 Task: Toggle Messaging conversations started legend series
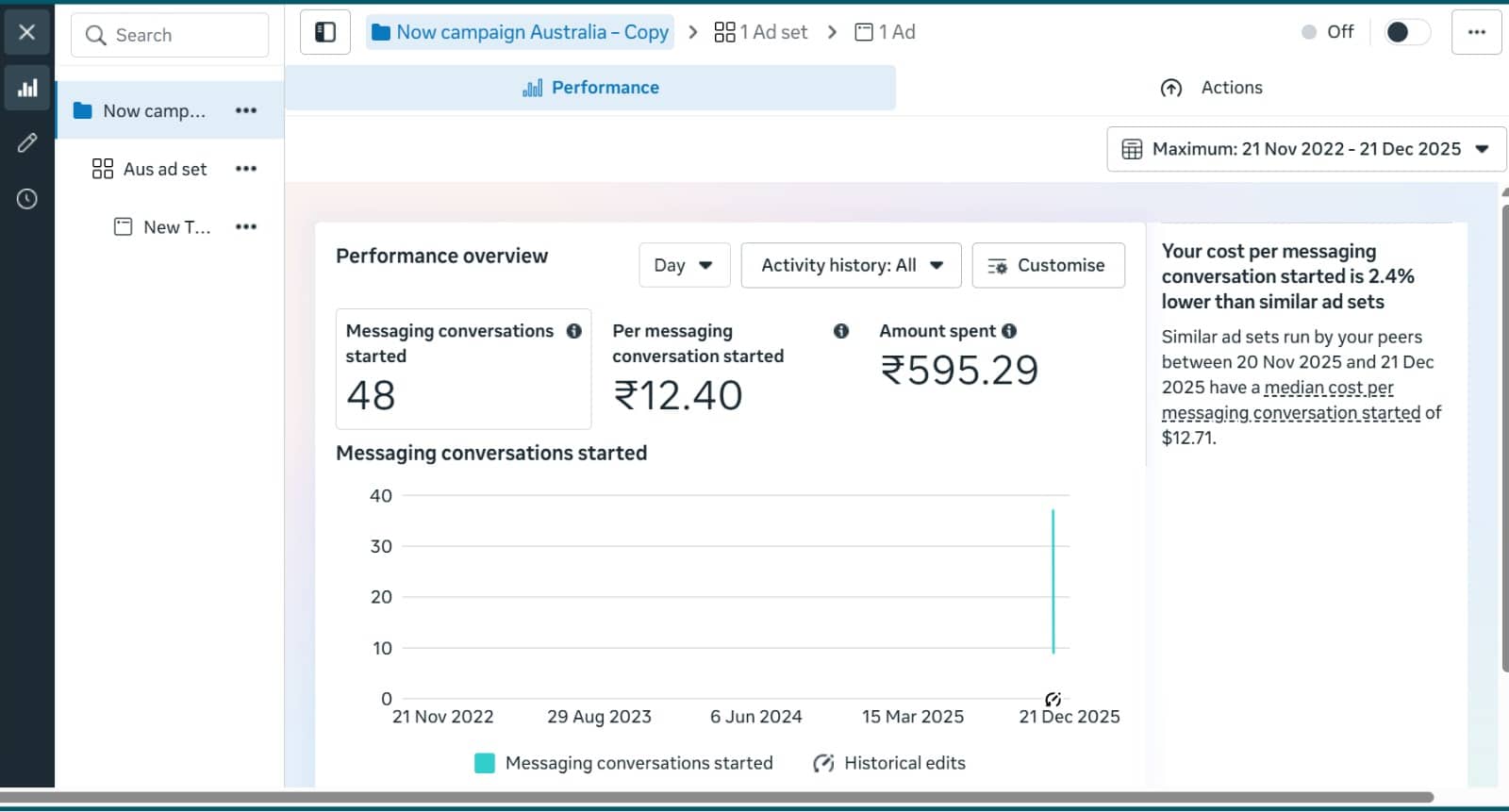623,763
